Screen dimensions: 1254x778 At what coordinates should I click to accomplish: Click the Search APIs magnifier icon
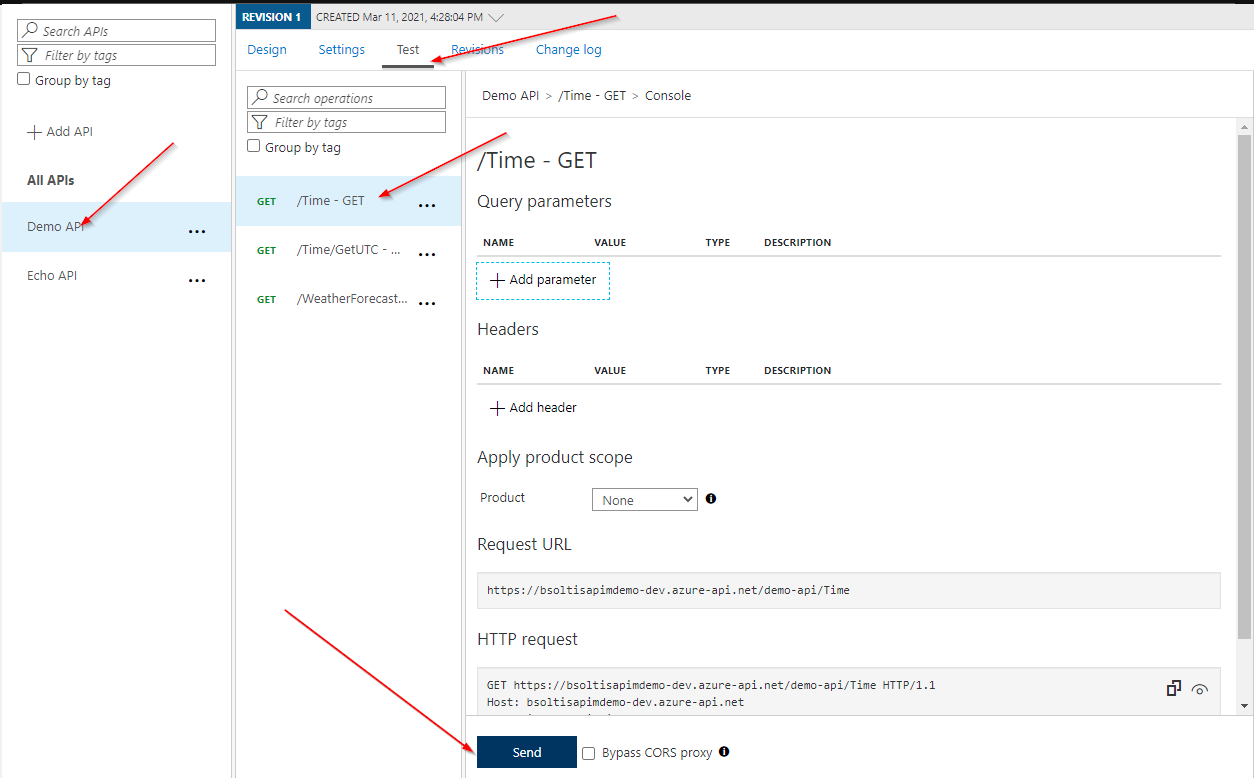coord(30,30)
